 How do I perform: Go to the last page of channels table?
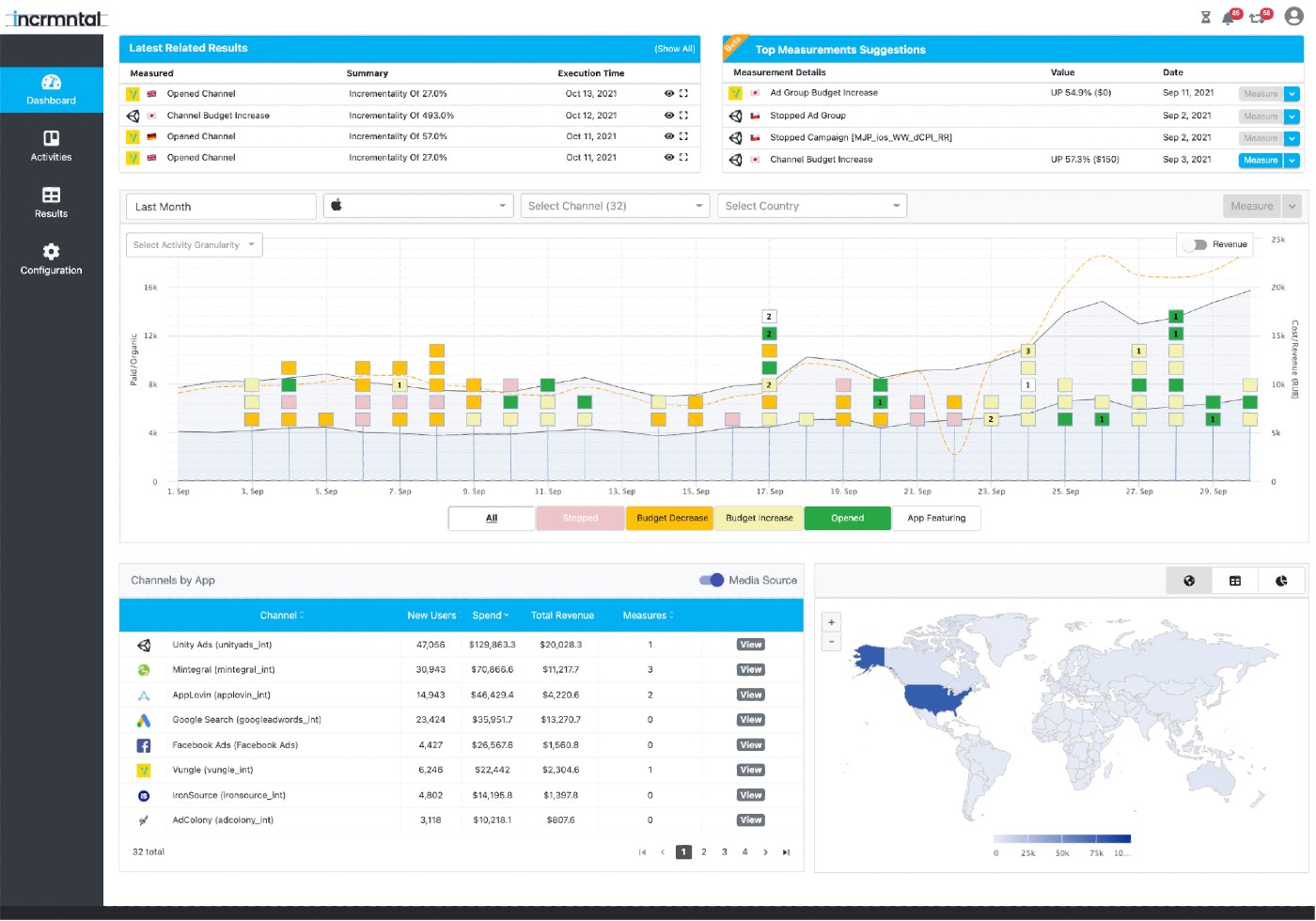click(x=786, y=852)
